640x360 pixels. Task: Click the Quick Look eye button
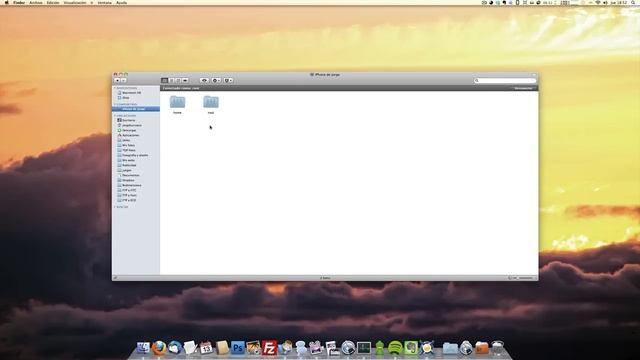point(204,80)
